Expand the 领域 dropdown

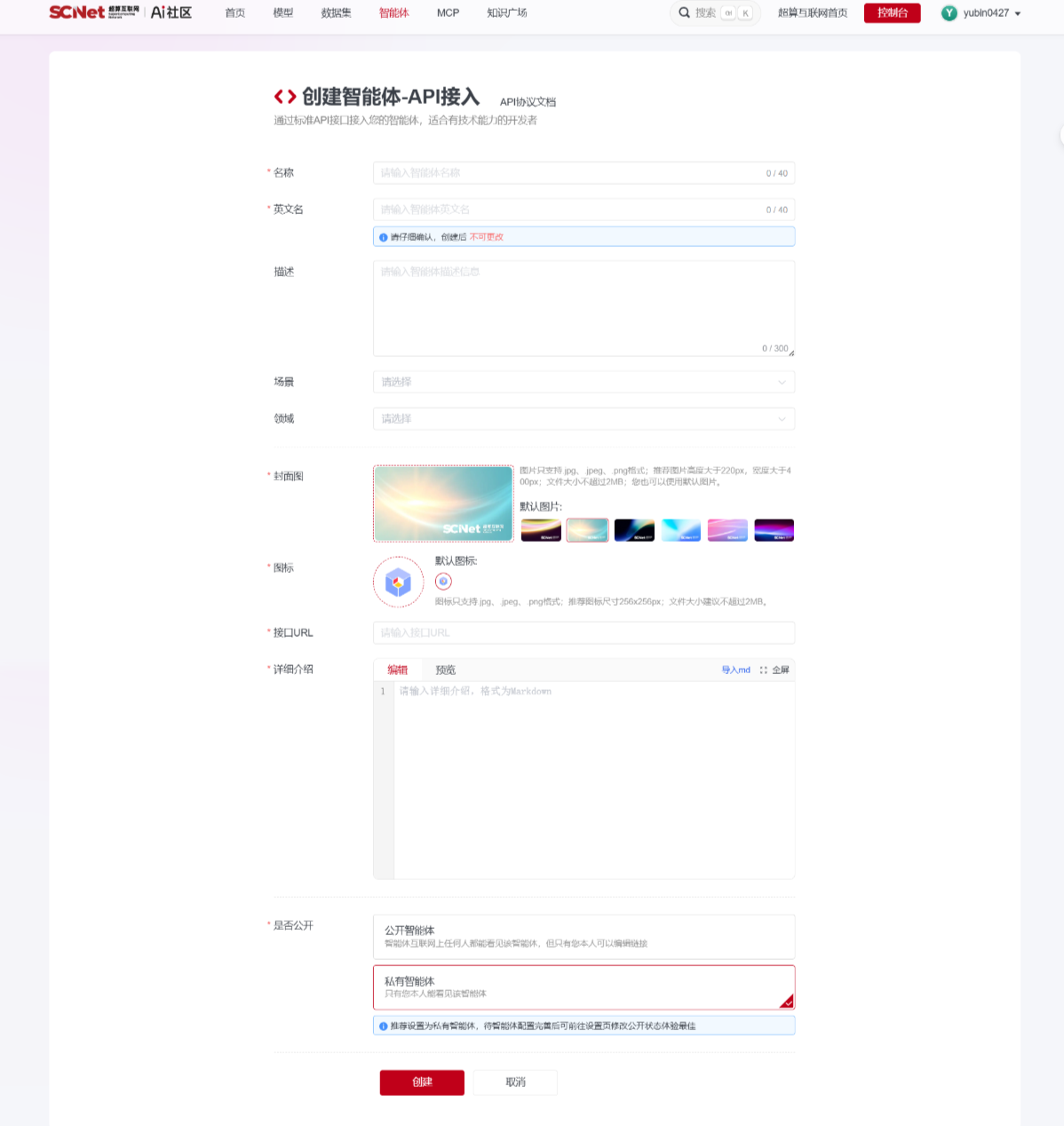click(x=584, y=418)
